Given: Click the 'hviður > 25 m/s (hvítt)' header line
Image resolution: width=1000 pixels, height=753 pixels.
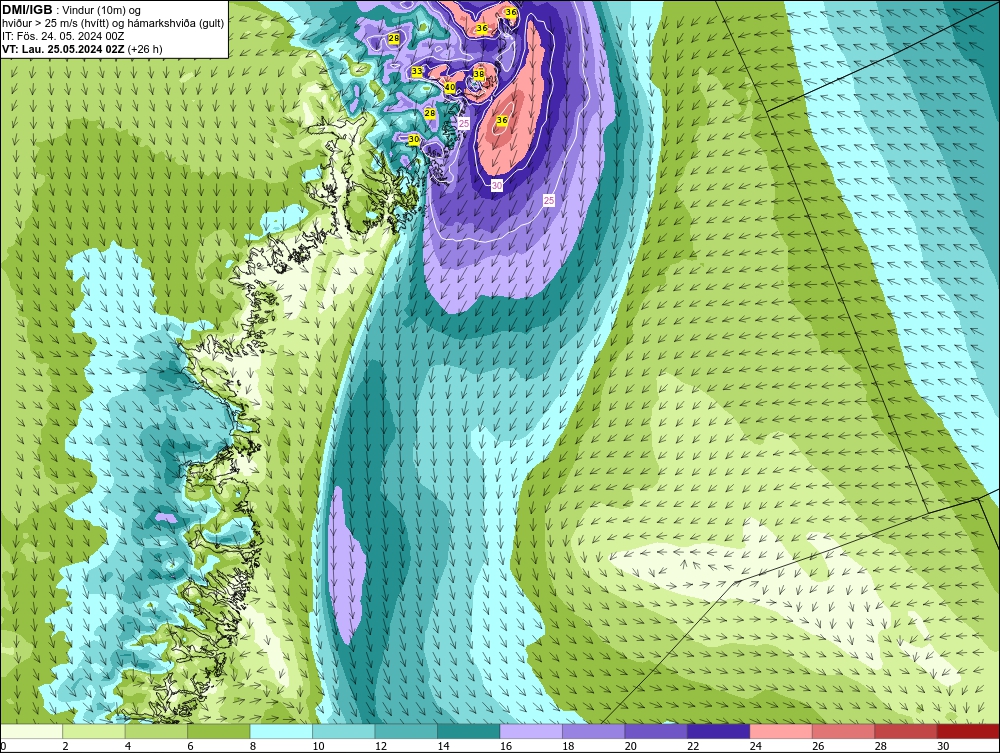Looking at the screenshot, I should 113,24.
